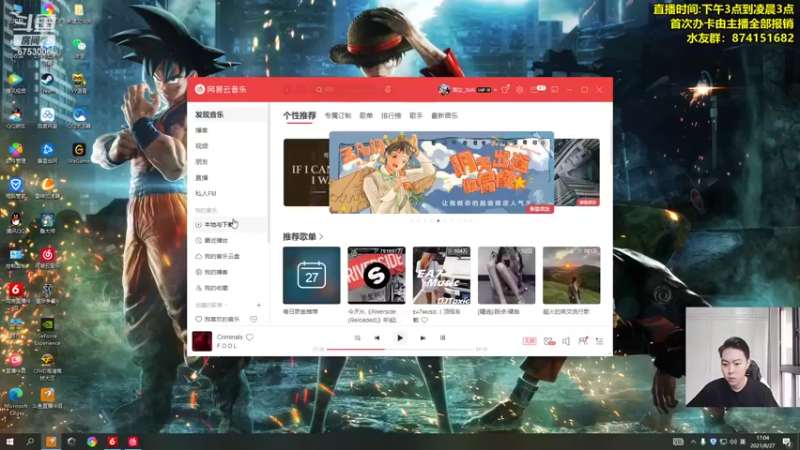
Task: Open the EA7 Music playlist cover
Action: tap(441, 276)
